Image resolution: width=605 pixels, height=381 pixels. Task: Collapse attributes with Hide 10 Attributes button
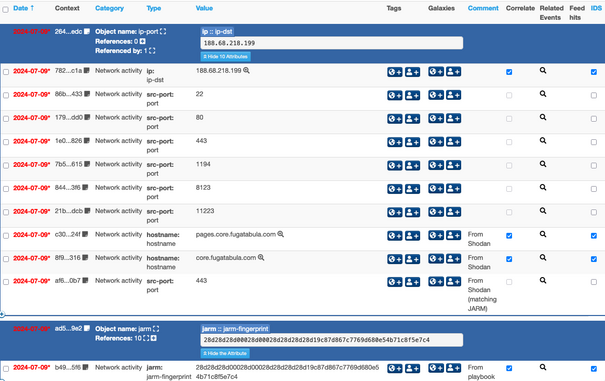225,56
